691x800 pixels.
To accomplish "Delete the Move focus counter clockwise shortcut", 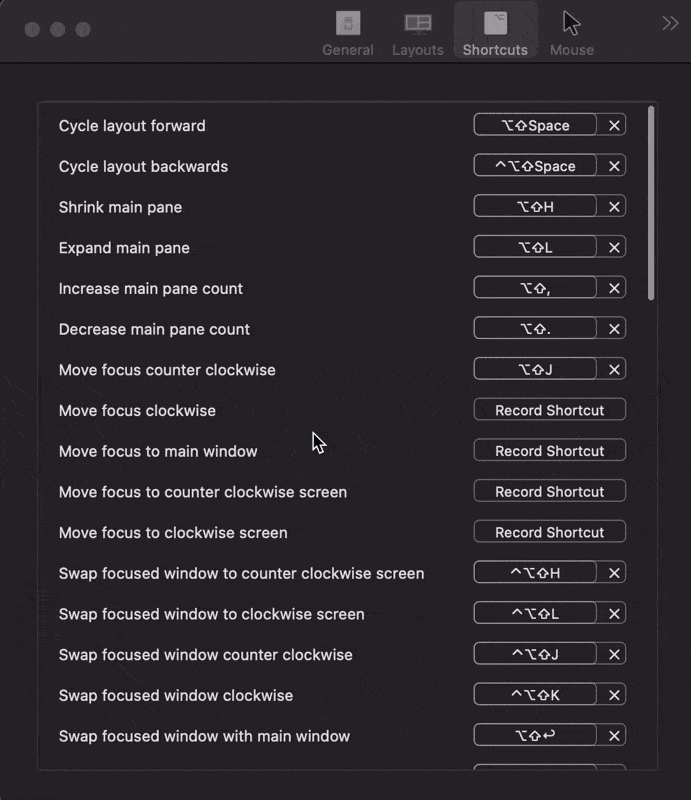I will [x=615, y=370].
